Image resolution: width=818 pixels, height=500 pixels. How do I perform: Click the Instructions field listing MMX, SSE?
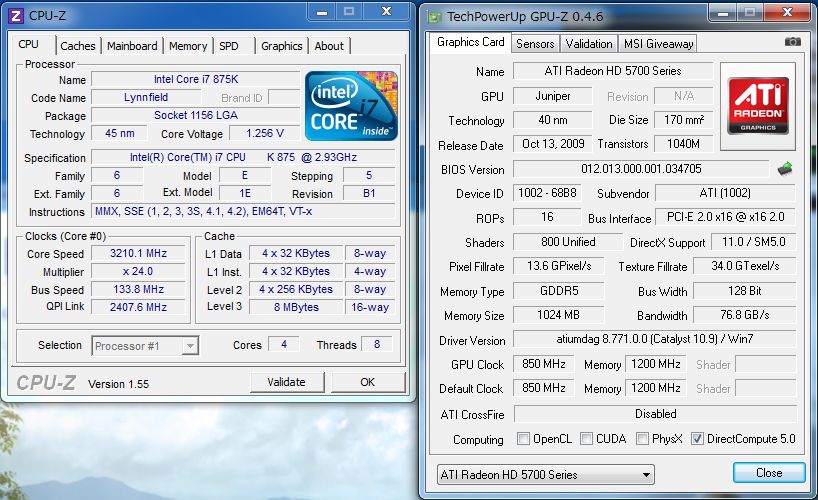pyautogui.click(x=243, y=211)
